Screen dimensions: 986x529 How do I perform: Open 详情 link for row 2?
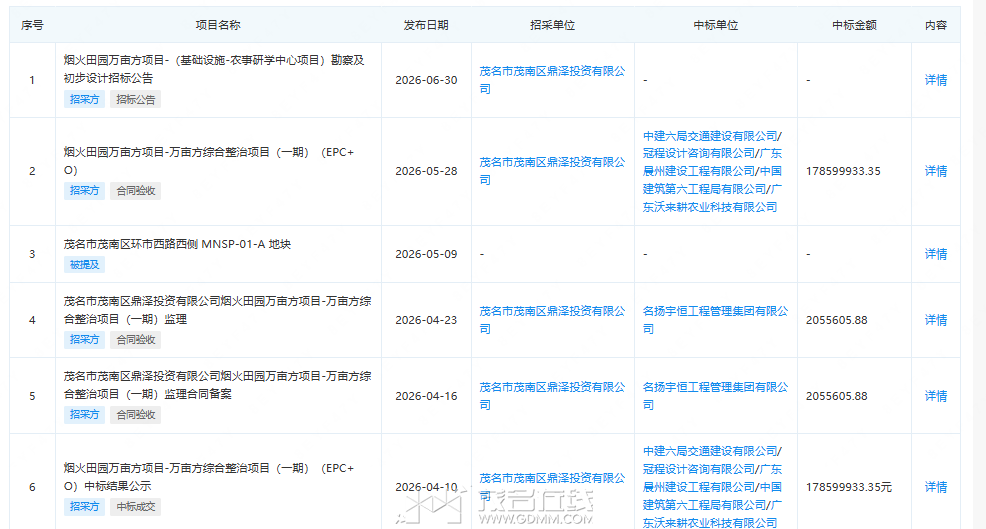pyautogui.click(x=936, y=171)
